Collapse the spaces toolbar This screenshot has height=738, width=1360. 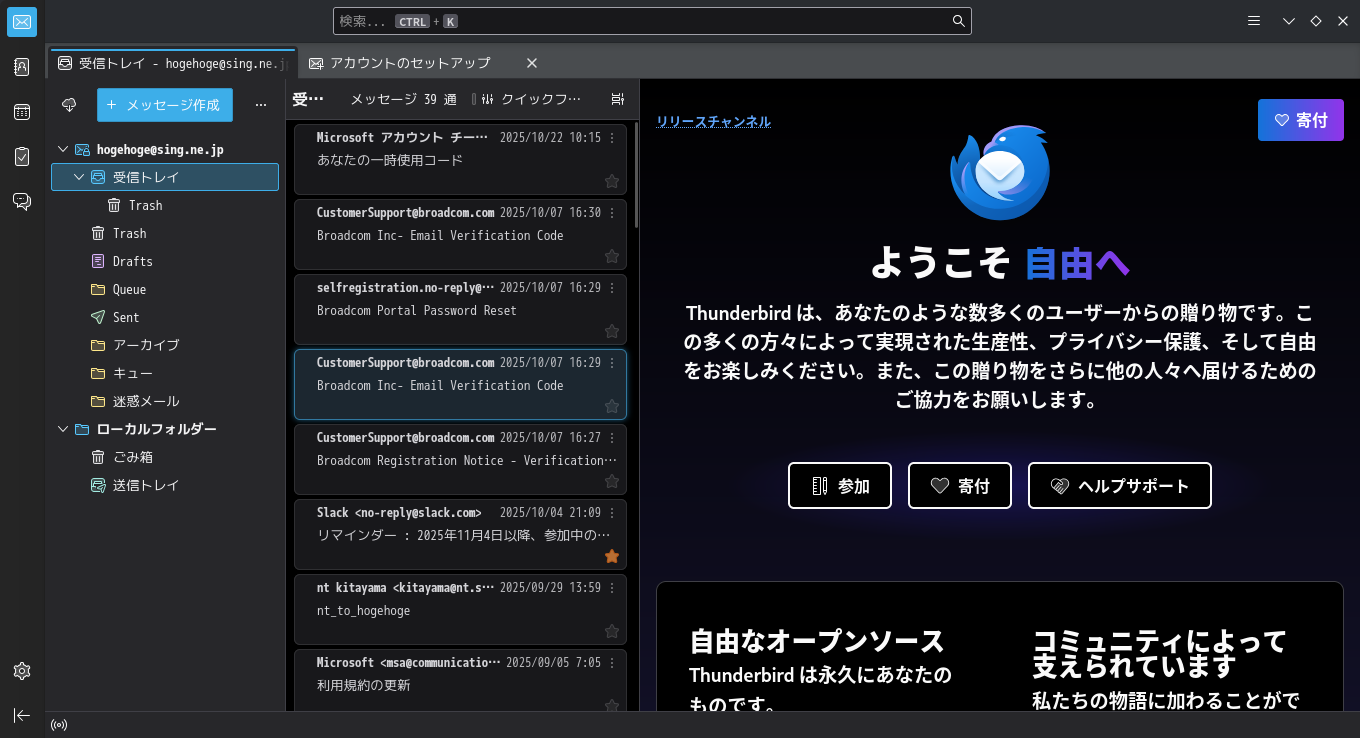click(22, 715)
